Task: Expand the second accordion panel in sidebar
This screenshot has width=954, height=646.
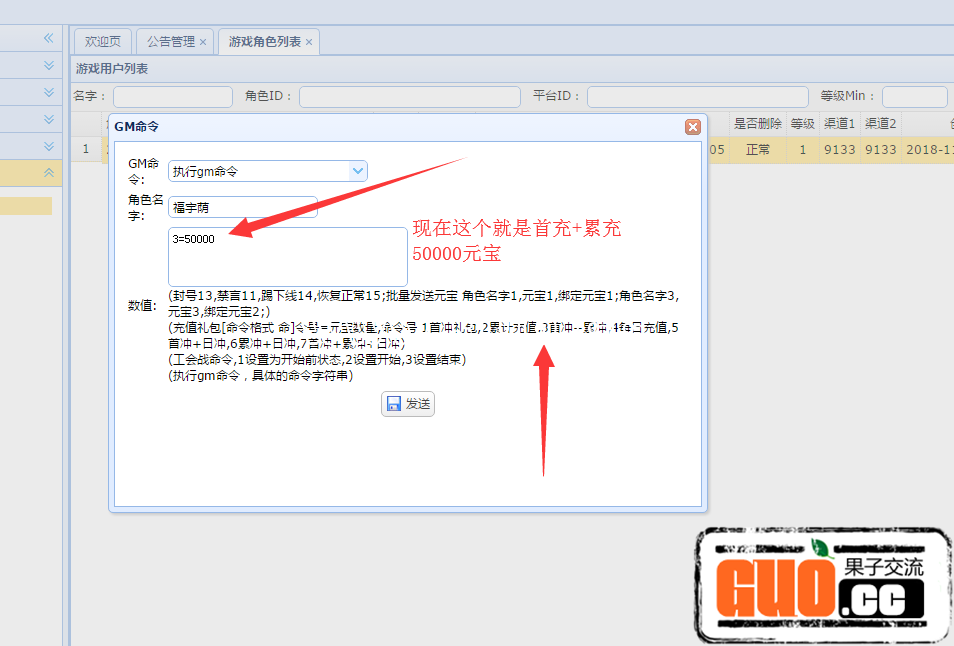Action: [x=48, y=93]
